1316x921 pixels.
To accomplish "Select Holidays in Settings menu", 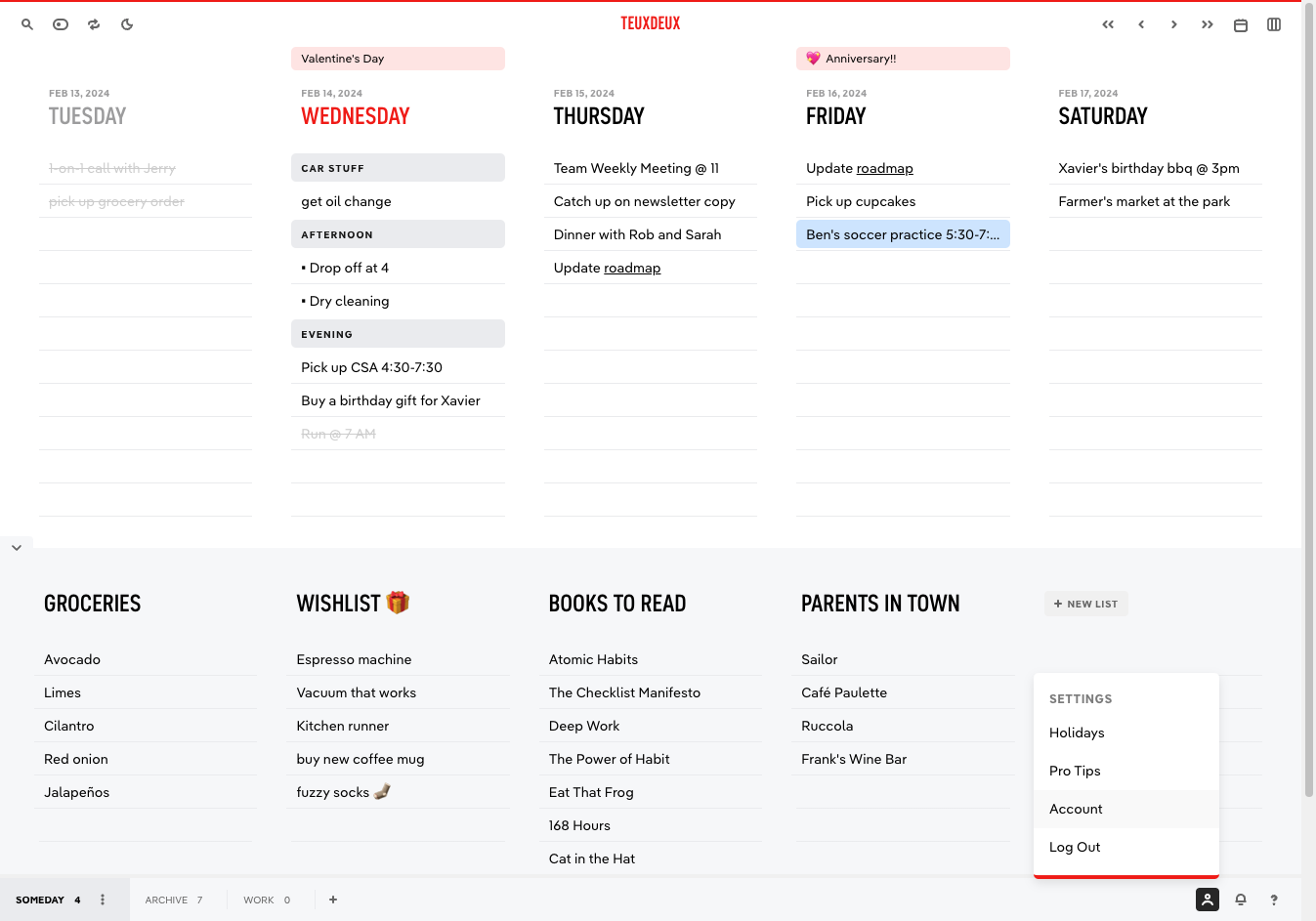I will 1126,733.
